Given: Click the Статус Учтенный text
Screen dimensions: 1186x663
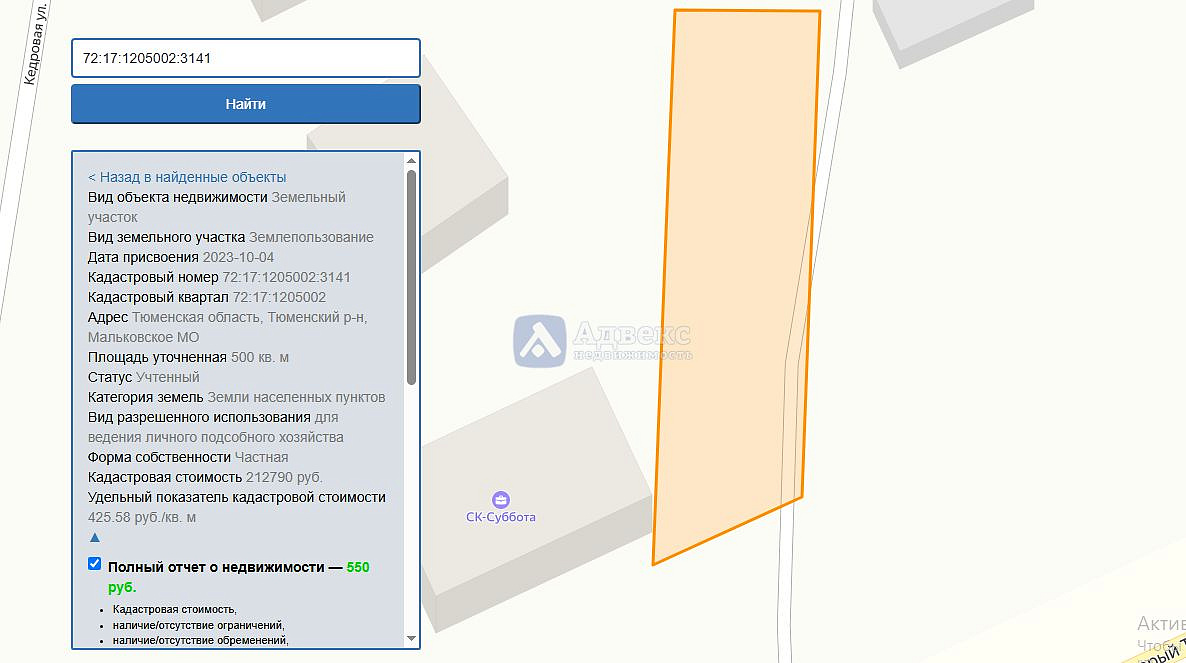Looking at the screenshot, I should click(x=144, y=377).
